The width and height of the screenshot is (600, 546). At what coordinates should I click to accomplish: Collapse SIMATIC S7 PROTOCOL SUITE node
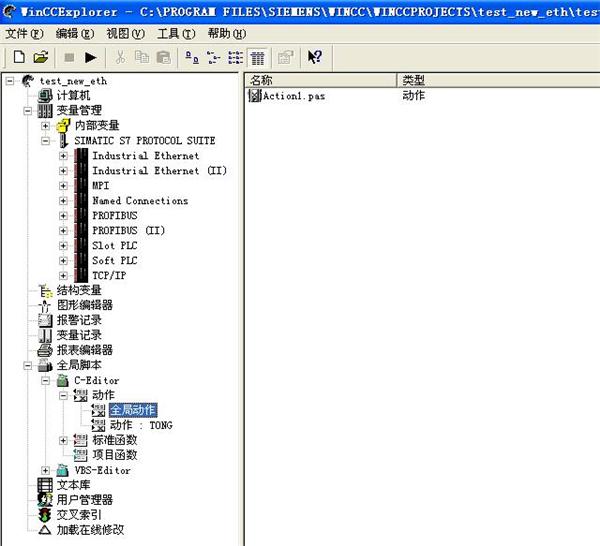point(46,141)
